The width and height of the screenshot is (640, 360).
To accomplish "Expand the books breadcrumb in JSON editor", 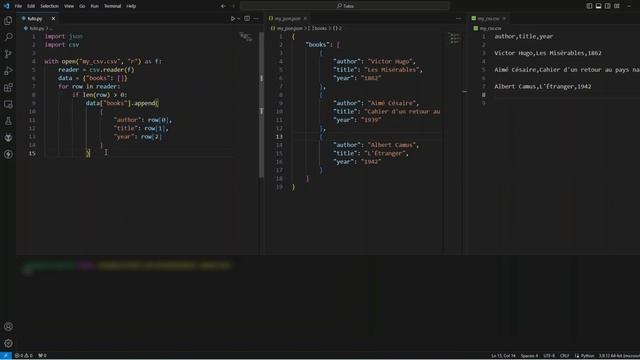I will pos(320,29).
